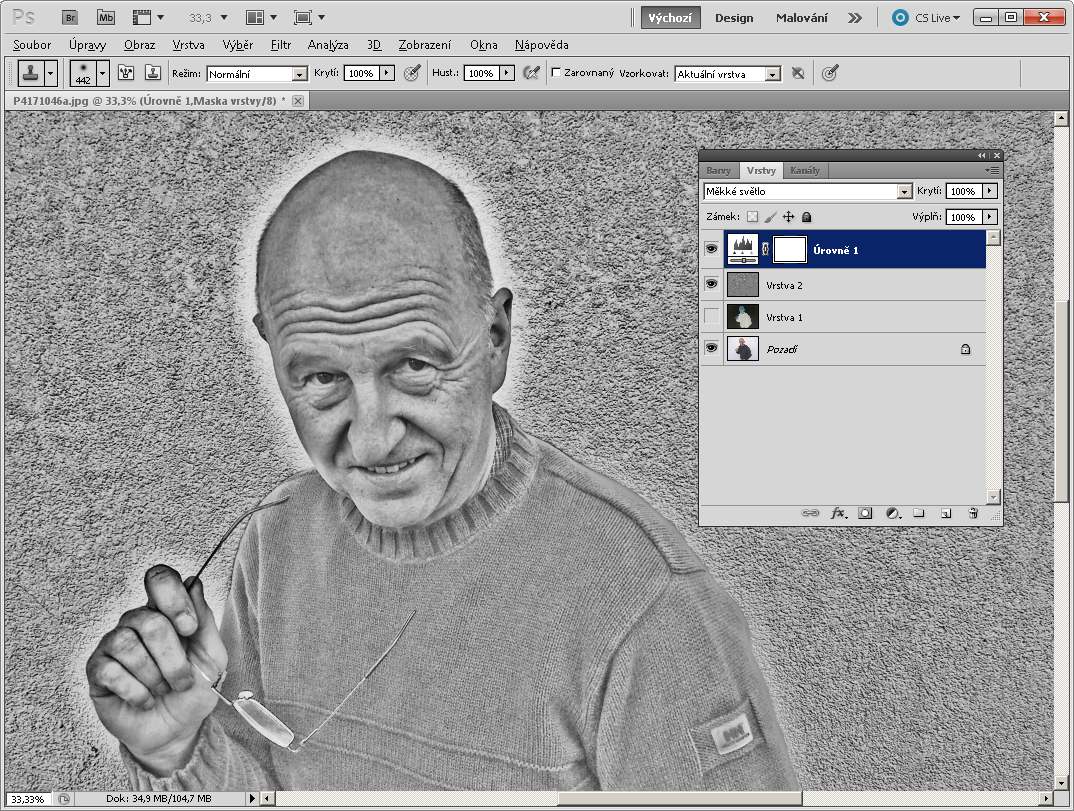The image size is (1074, 811).
Task: Click the new adjustment layer icon
Action: pos(892,513)
